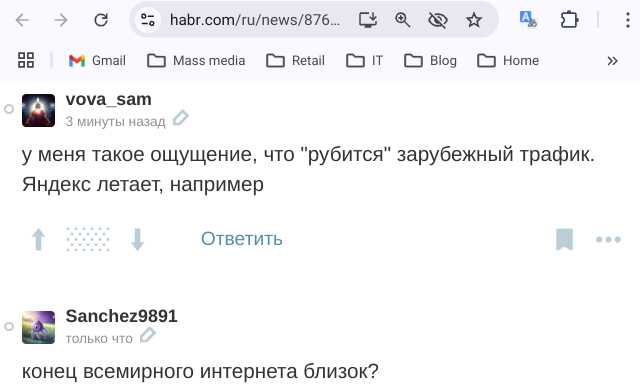Open the Retail bookmarks folder
Screen dimensions: 640x390
[295, 61]
